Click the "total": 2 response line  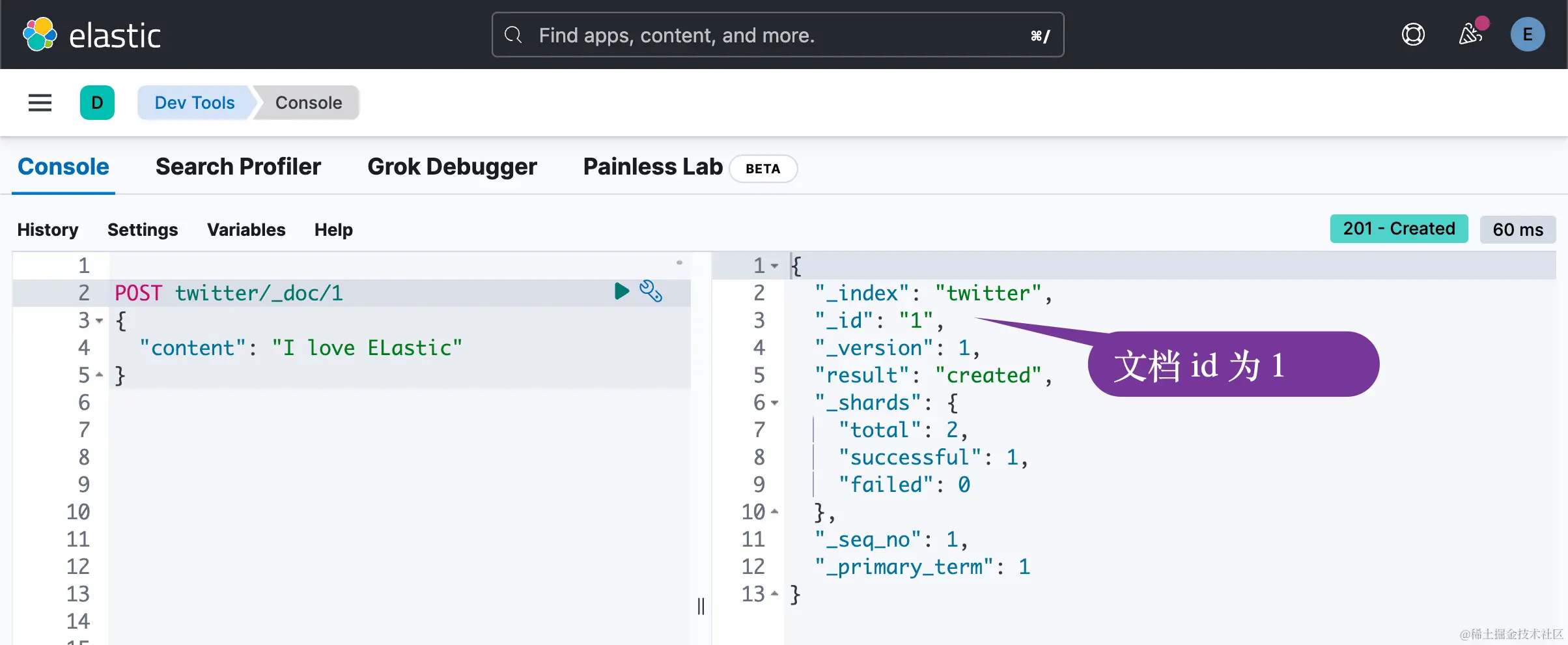(903, 430)
